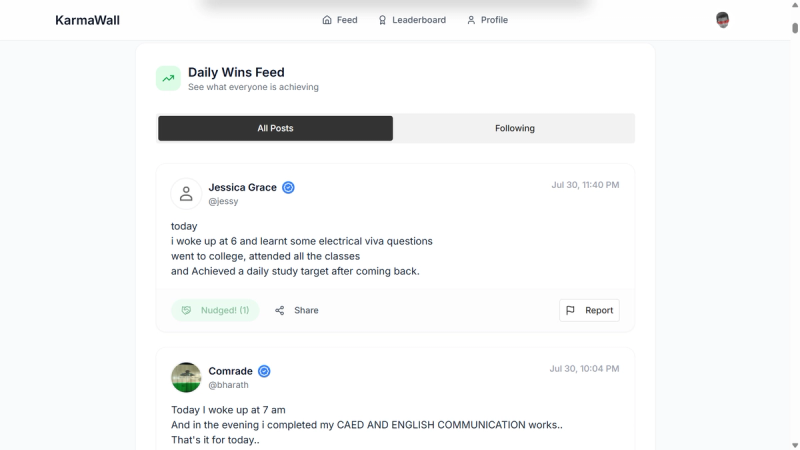The image size is (800, 450).
Task: Click the share icon on Jessica's post
Action: click(280, 310)
